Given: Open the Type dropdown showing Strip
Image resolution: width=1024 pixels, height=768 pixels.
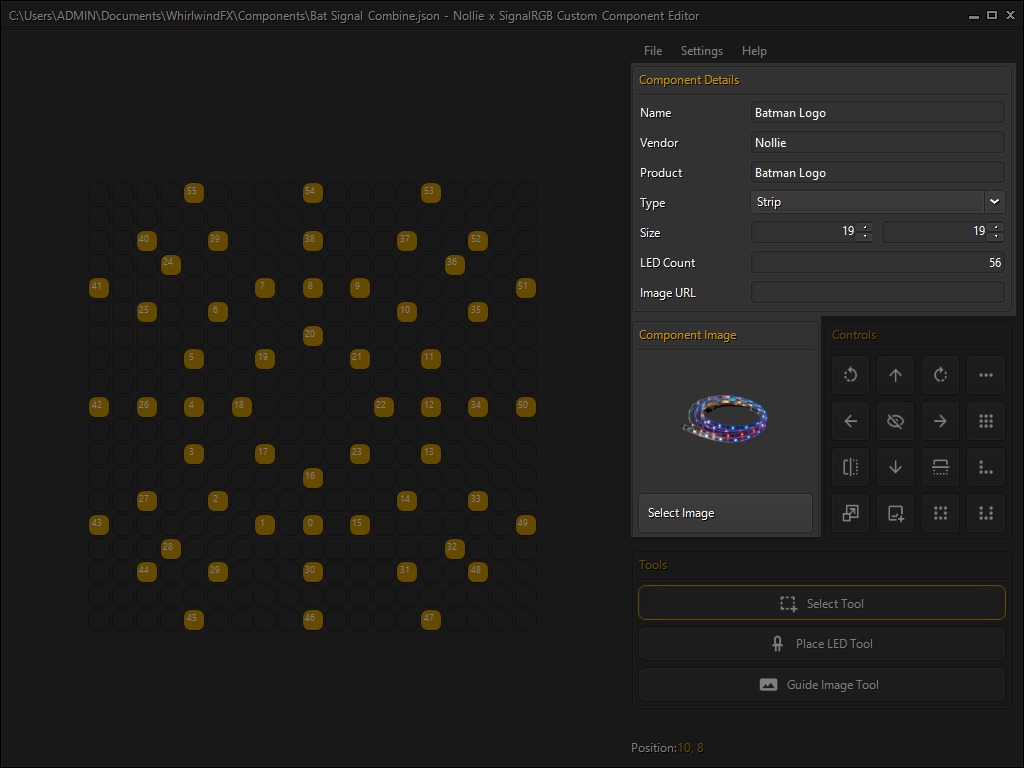Looking at the screenshot, I should pyautogui.click(x=877, y=202).
